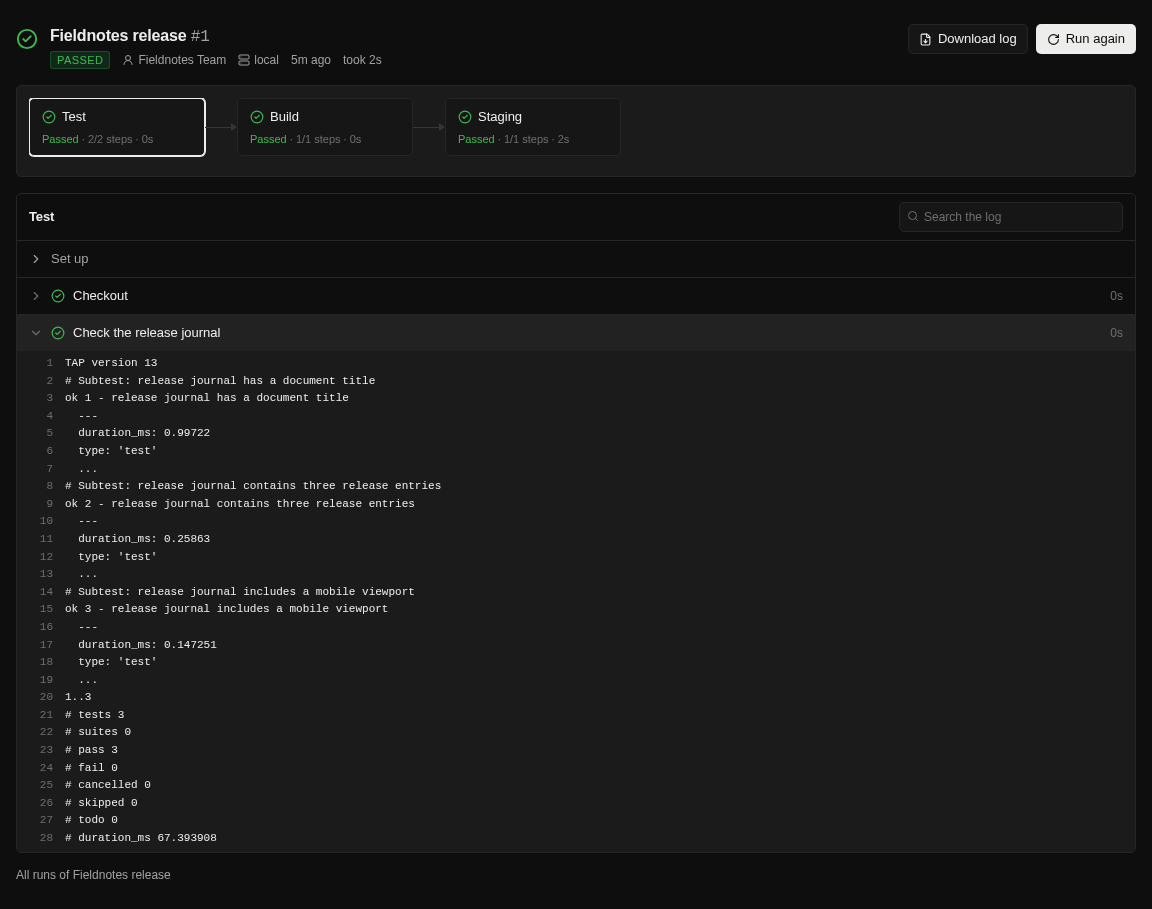Click log line number 28
Screen dimensions: 1152x909
pyautogui.click(x=46, y=838)
